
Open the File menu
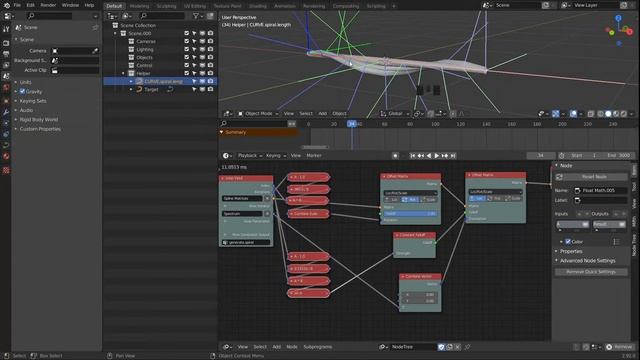(x=17, y=5)
